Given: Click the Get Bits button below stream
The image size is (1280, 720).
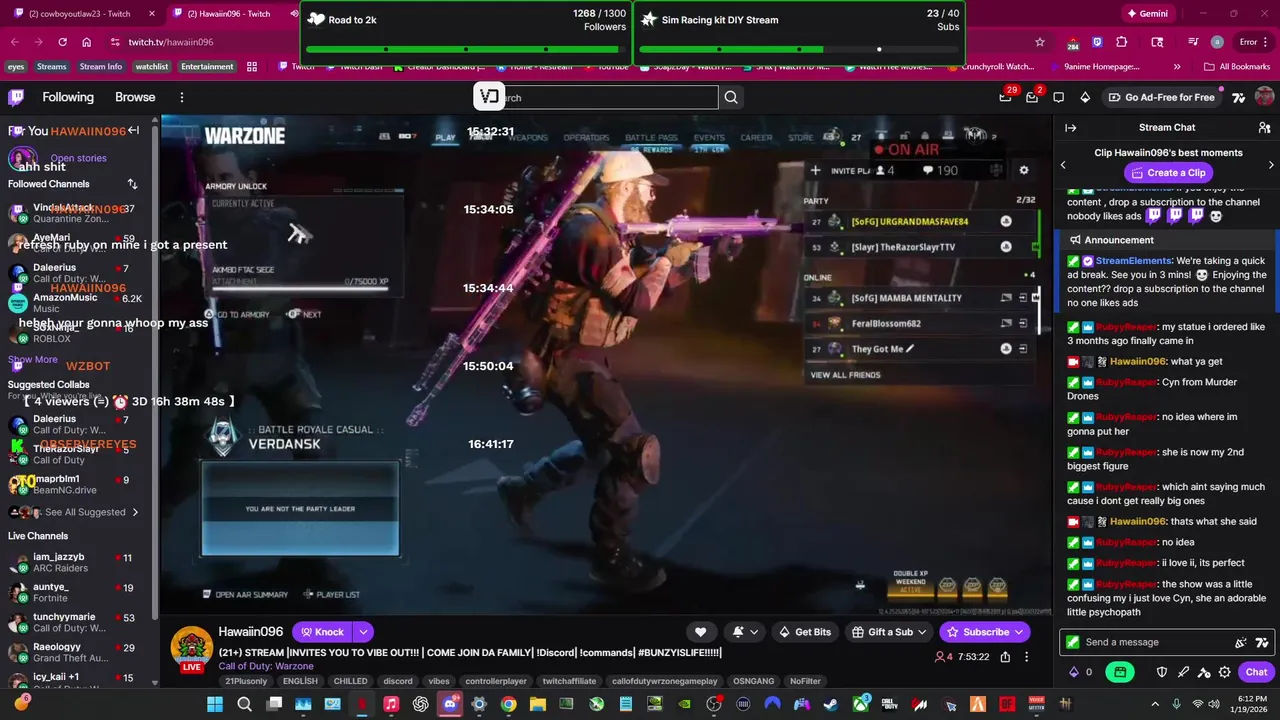Looking at the screenshot, I should pyautogui.click(x=805, y=632).
